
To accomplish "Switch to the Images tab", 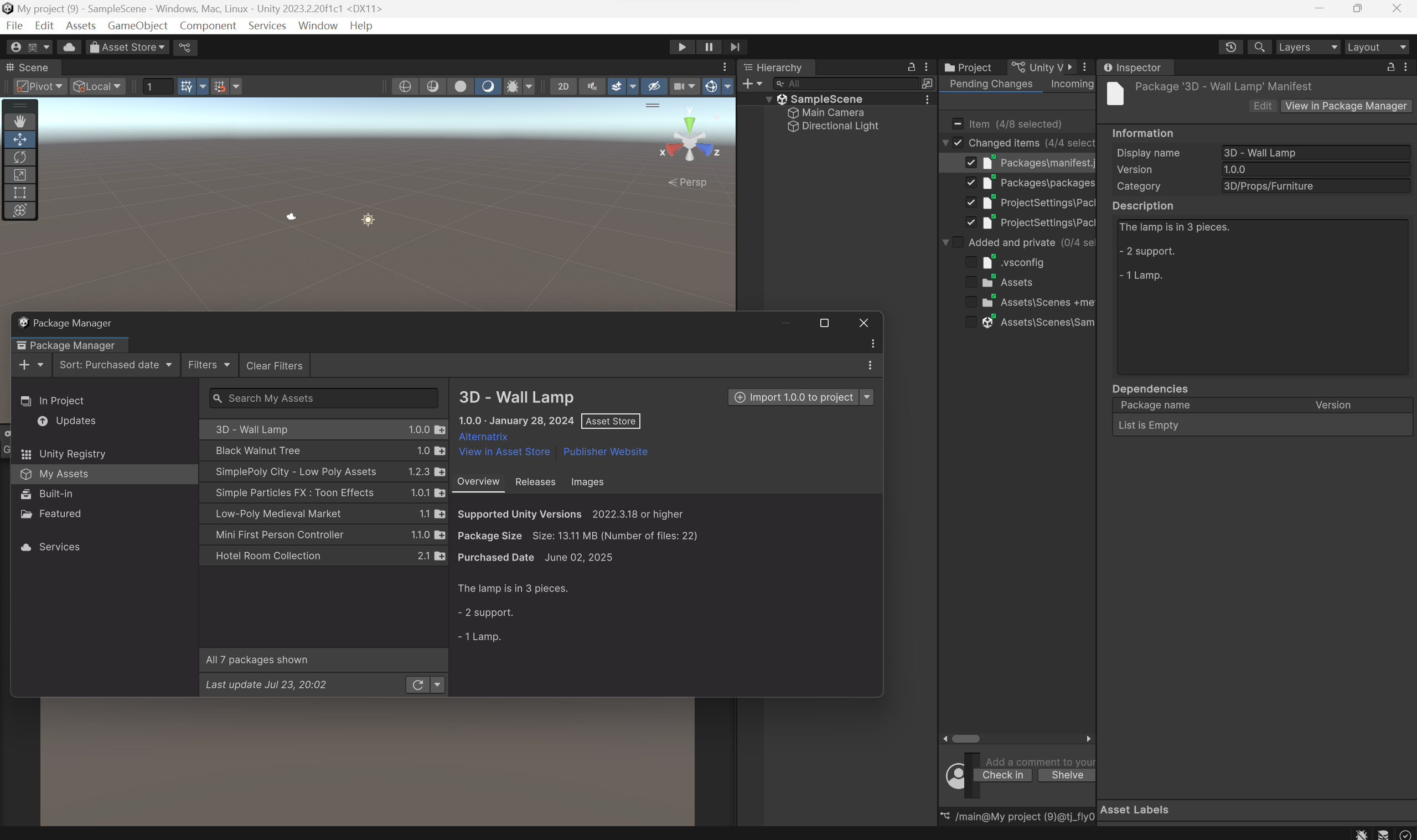I will 587,481.
